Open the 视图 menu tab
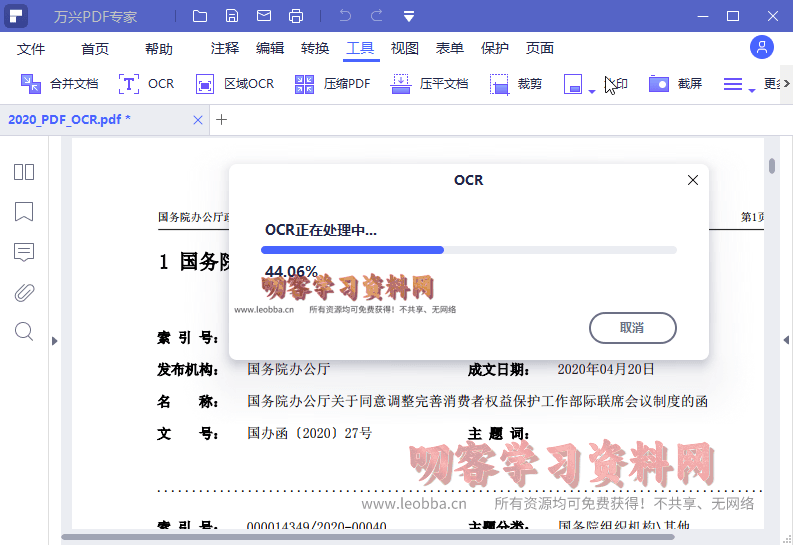This screenshot has width=793, height=545. tap(405, 48)
